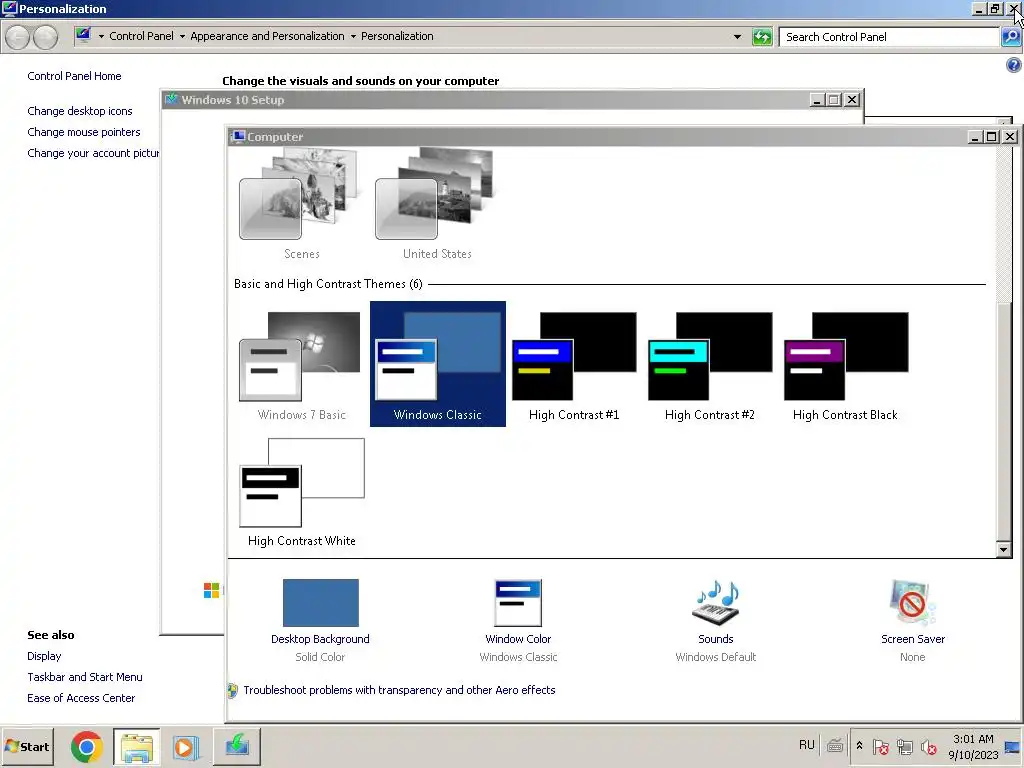Click the search magnifier icon
Screen dimensions: 1024x768
pos(1011,37)
